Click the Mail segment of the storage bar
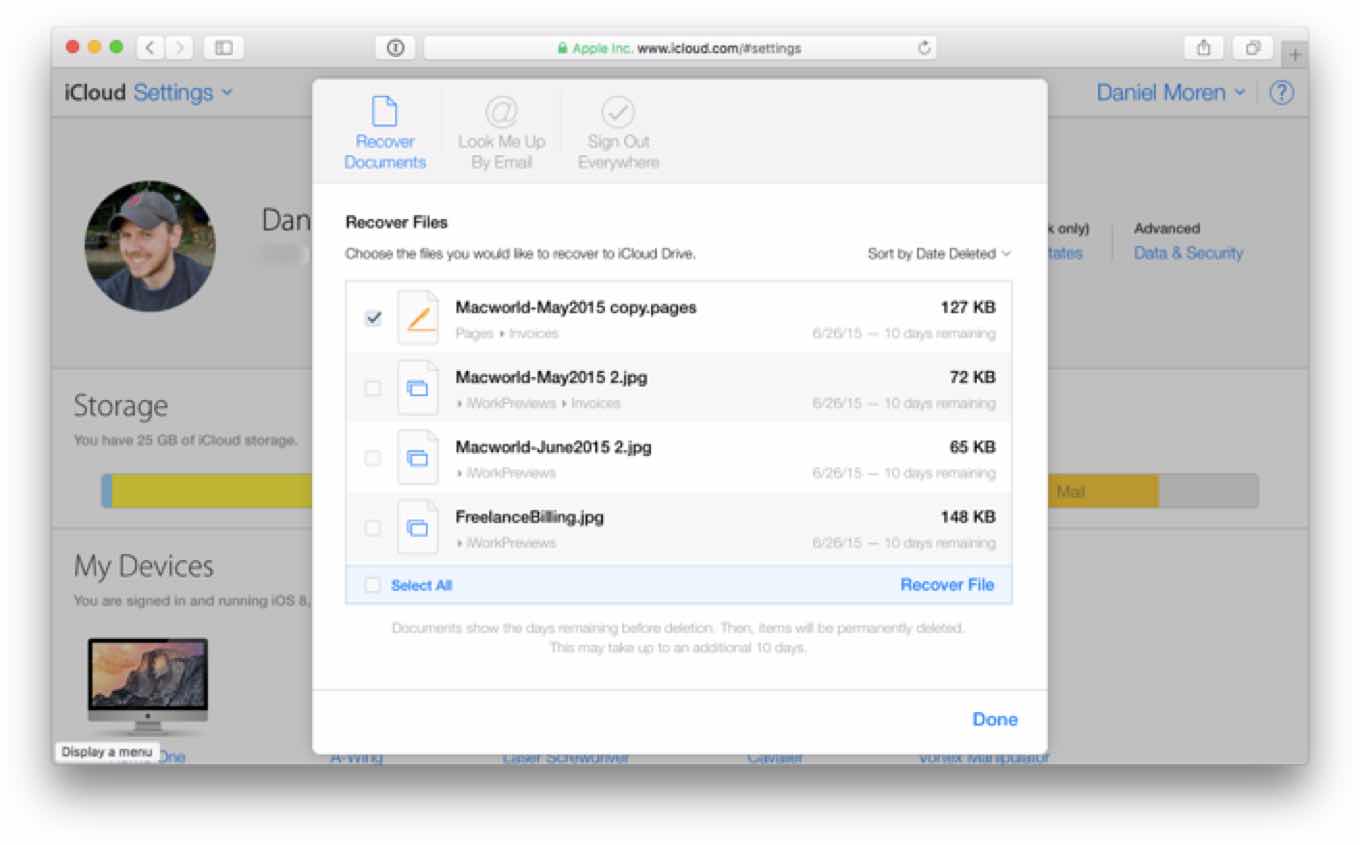 pos(1103,492)
